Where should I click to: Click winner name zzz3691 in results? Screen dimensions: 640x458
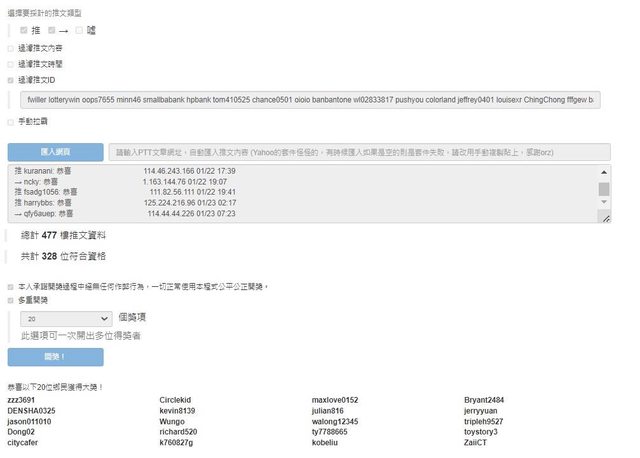21,400
